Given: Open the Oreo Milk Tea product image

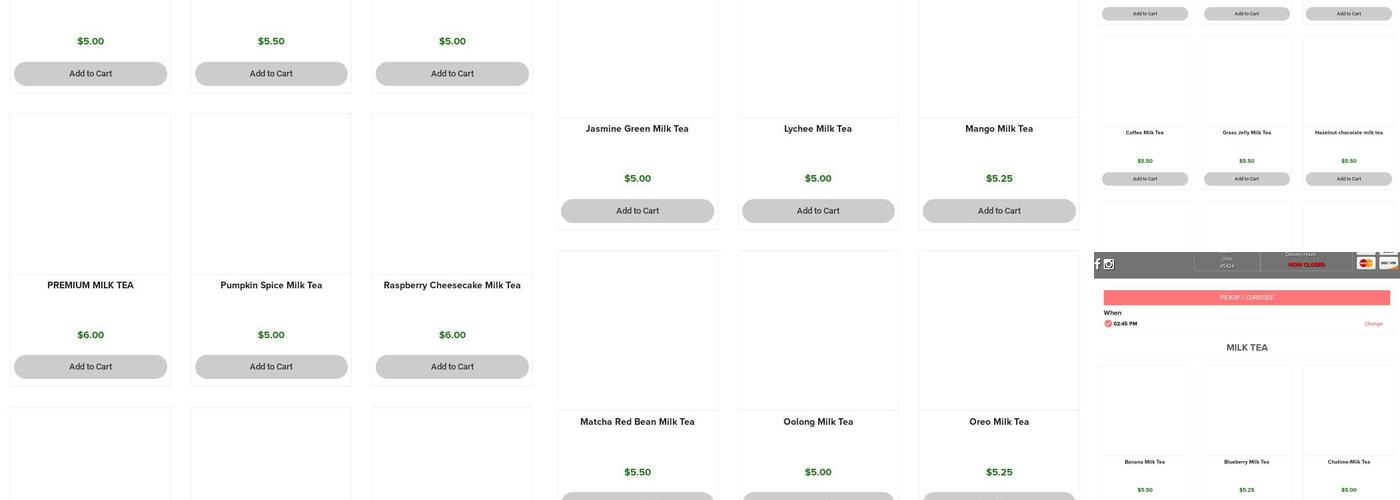Looking at the screenshot, I should coord(999,331).
